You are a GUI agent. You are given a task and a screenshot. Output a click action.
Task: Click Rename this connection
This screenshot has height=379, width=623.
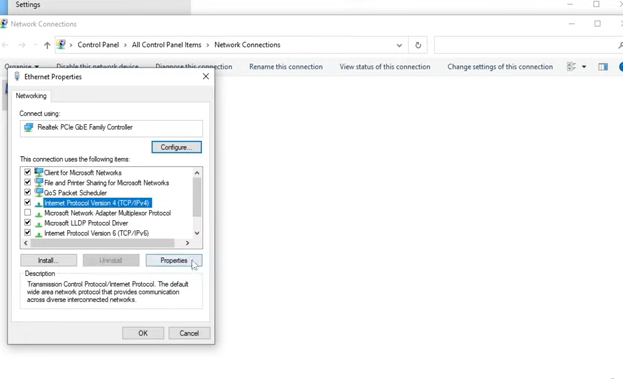click(x=286, y=67)
